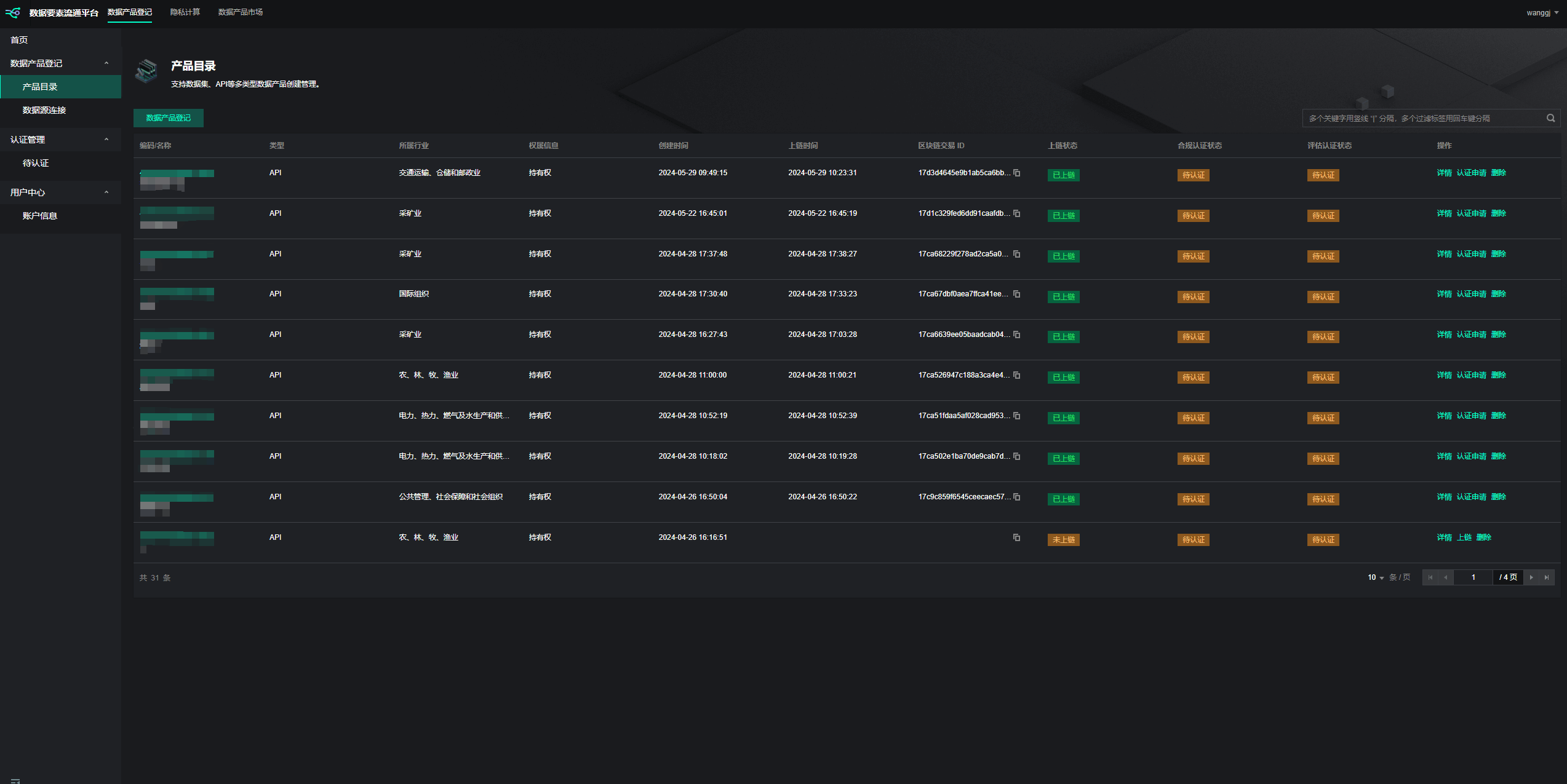Screen dimensions: 1567x784
Task: Jump to last page in pagination
Action: pos(1547,577)
